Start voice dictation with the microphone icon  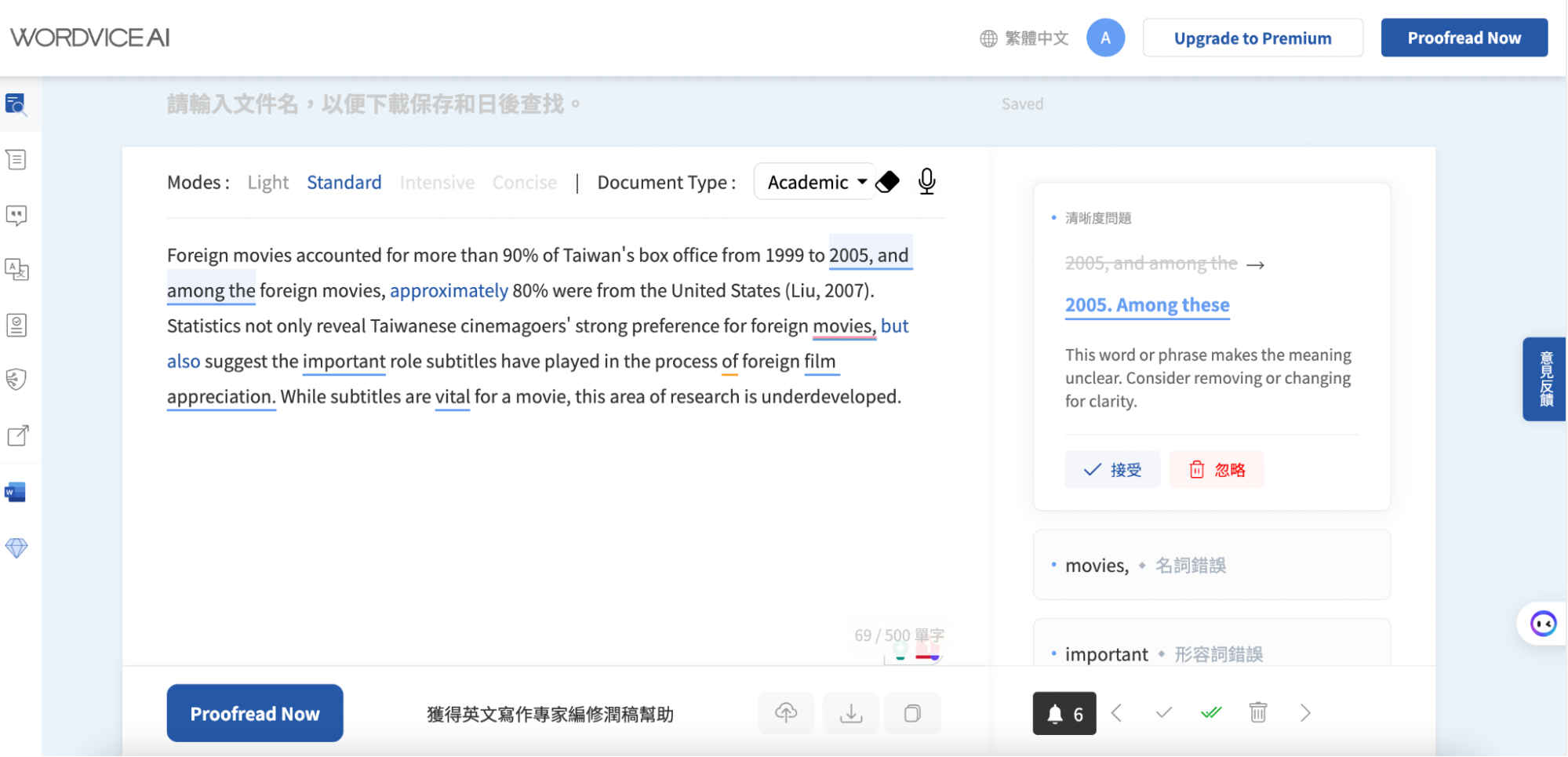pyautogui.click(x=926, y=181)
